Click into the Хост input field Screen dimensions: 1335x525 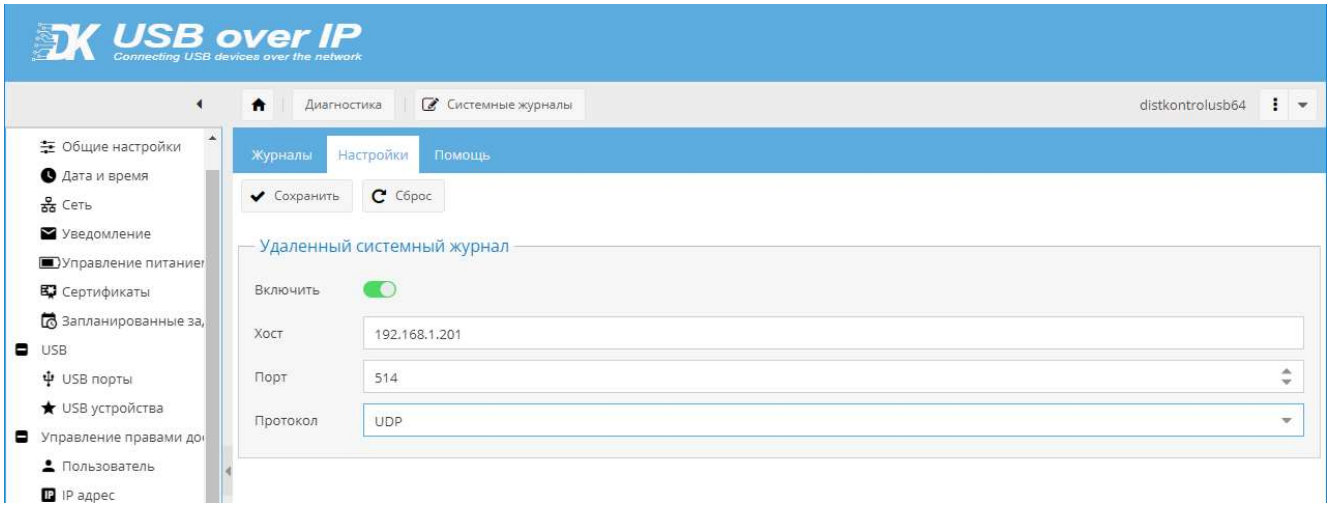(x=833, y=332)
